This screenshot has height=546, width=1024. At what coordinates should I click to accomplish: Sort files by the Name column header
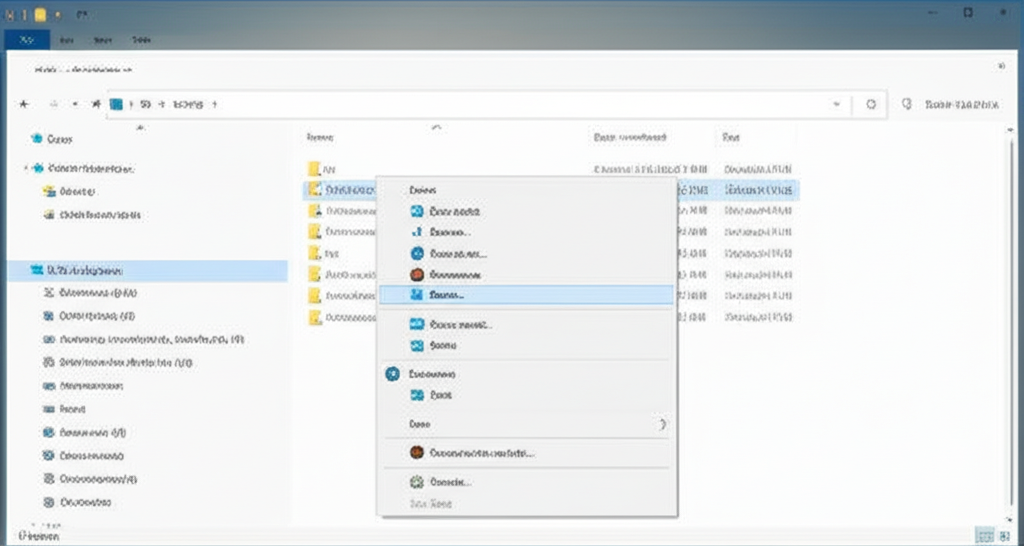point(320,137)
